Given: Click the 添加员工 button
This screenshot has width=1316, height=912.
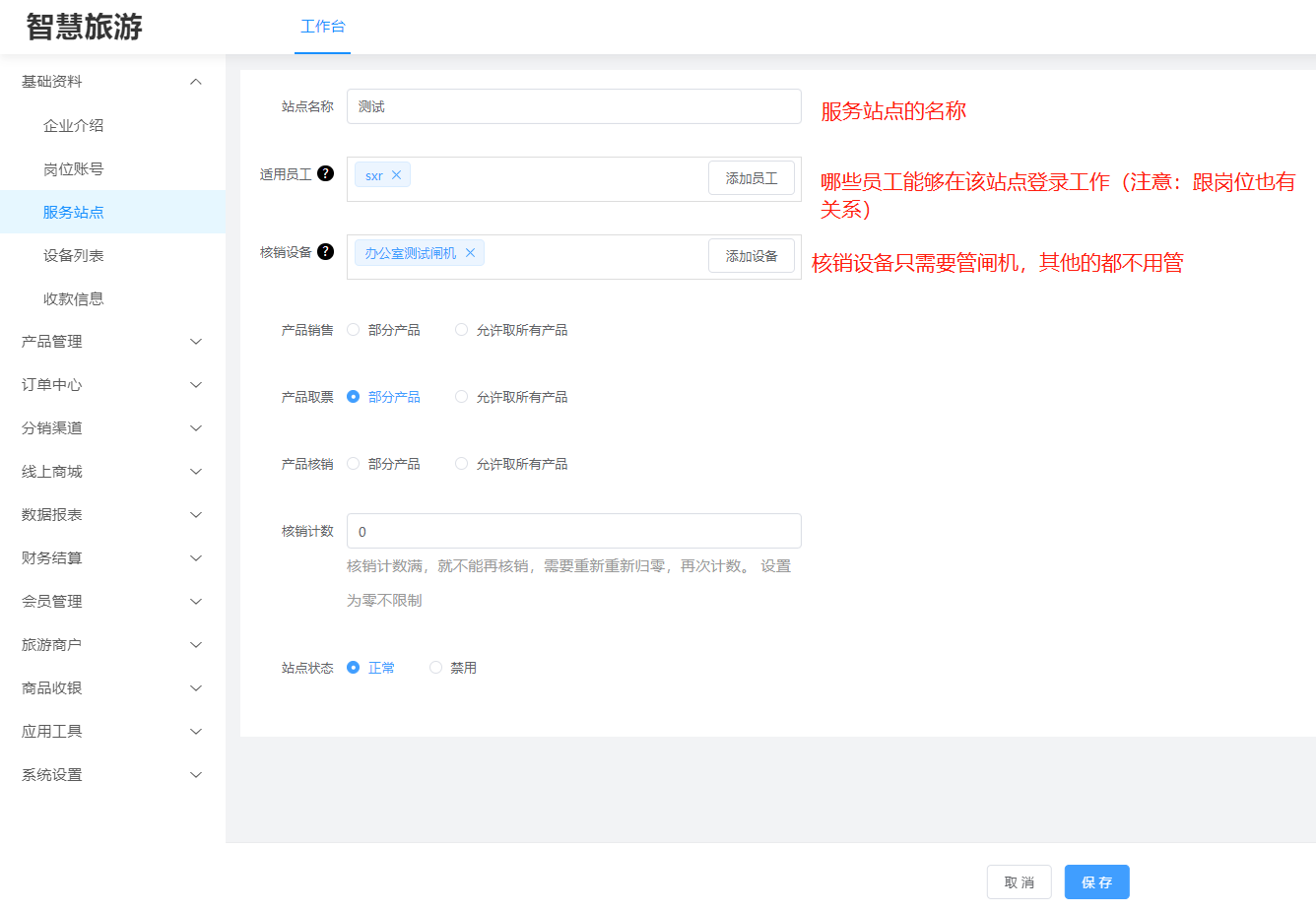Looking at the screenshot, I should [x=751, y=178].
